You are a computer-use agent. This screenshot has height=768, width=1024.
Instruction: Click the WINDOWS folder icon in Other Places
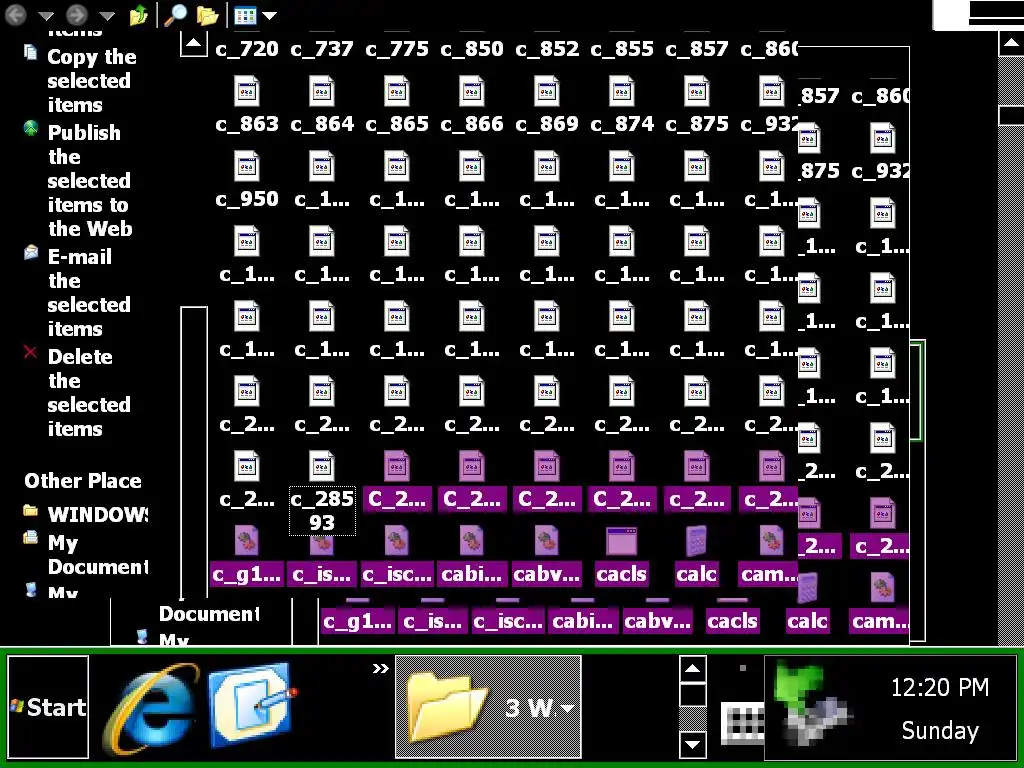(30, 510)
